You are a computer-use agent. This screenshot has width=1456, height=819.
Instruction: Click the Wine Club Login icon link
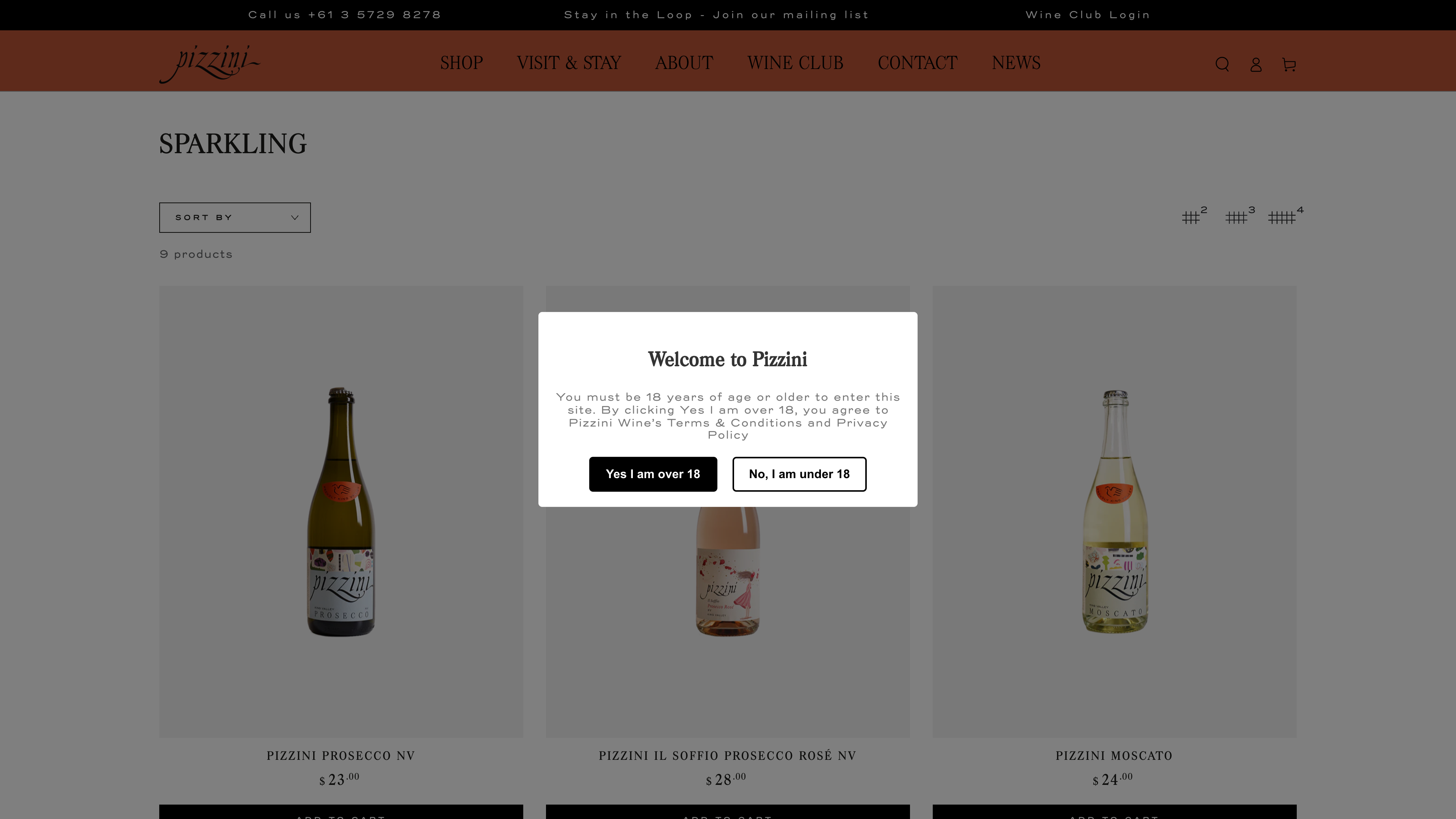(x=1088, y=14)
